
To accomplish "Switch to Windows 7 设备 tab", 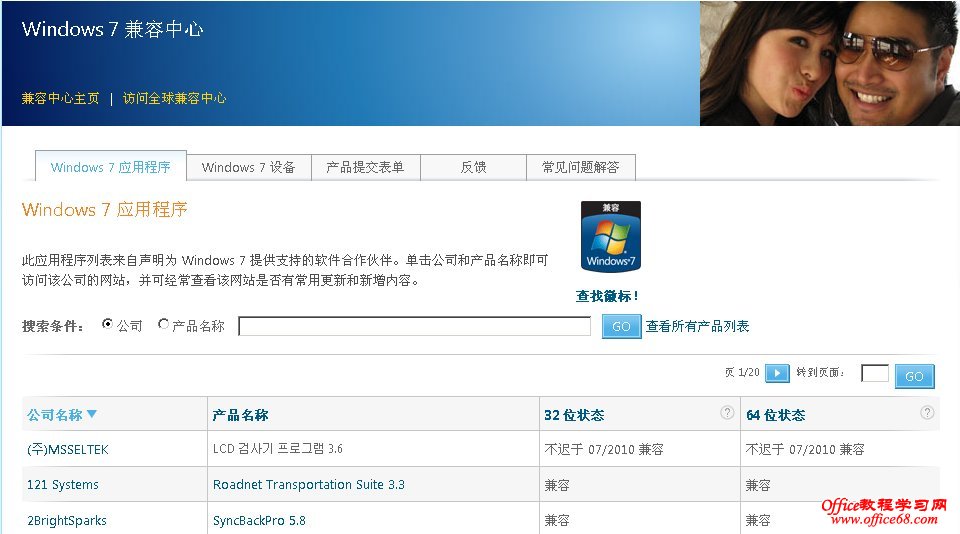I will [249, 167].
